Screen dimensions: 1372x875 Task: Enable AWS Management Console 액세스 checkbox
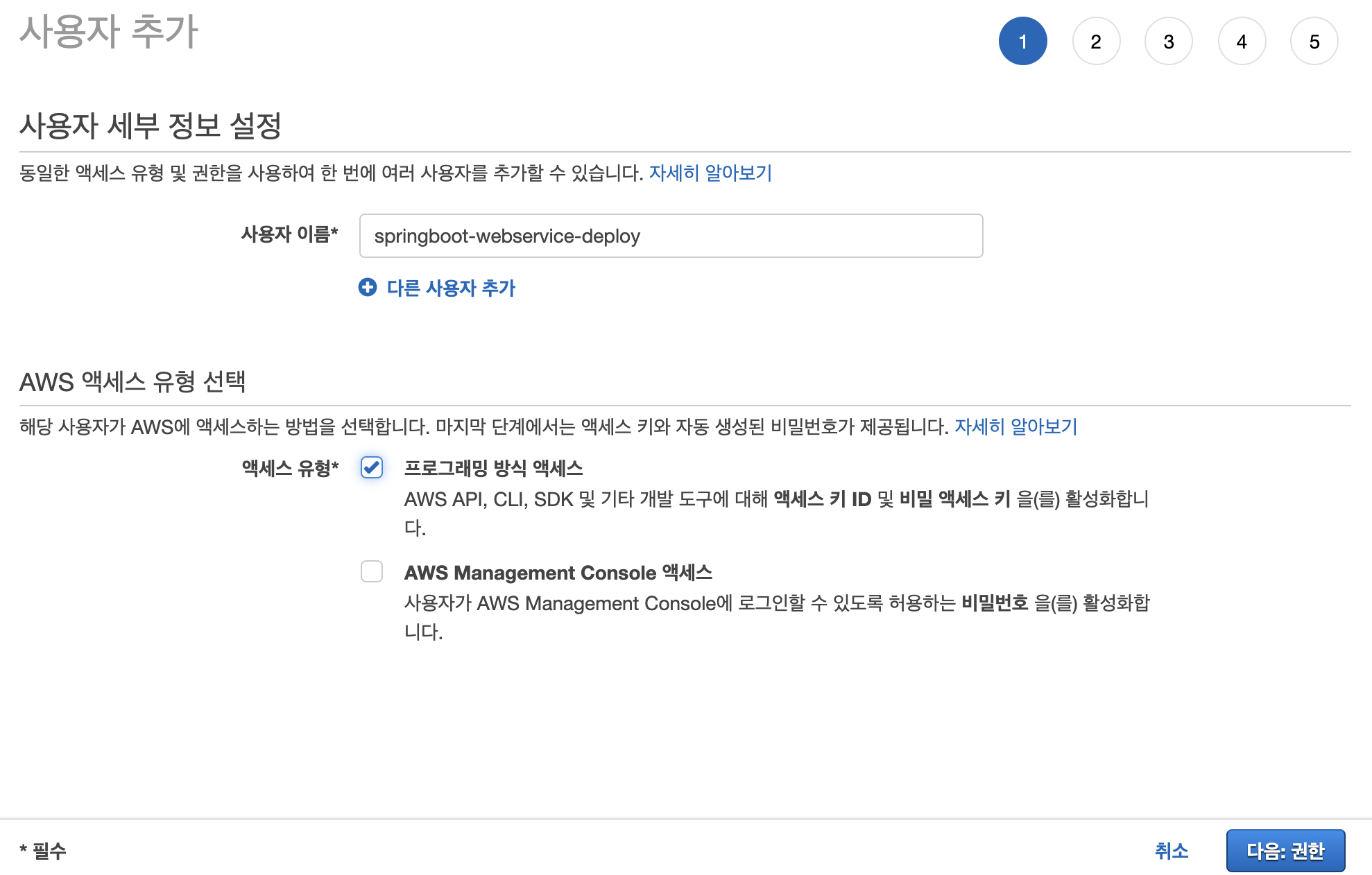[x=372, y=572]
